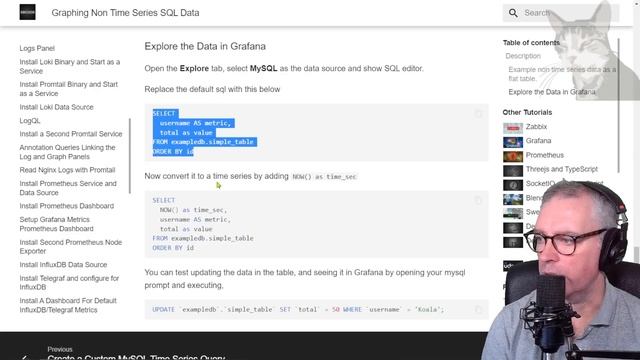
Task: Open Install Loki Binary and Start page
Action: click(x=70, y=66)
